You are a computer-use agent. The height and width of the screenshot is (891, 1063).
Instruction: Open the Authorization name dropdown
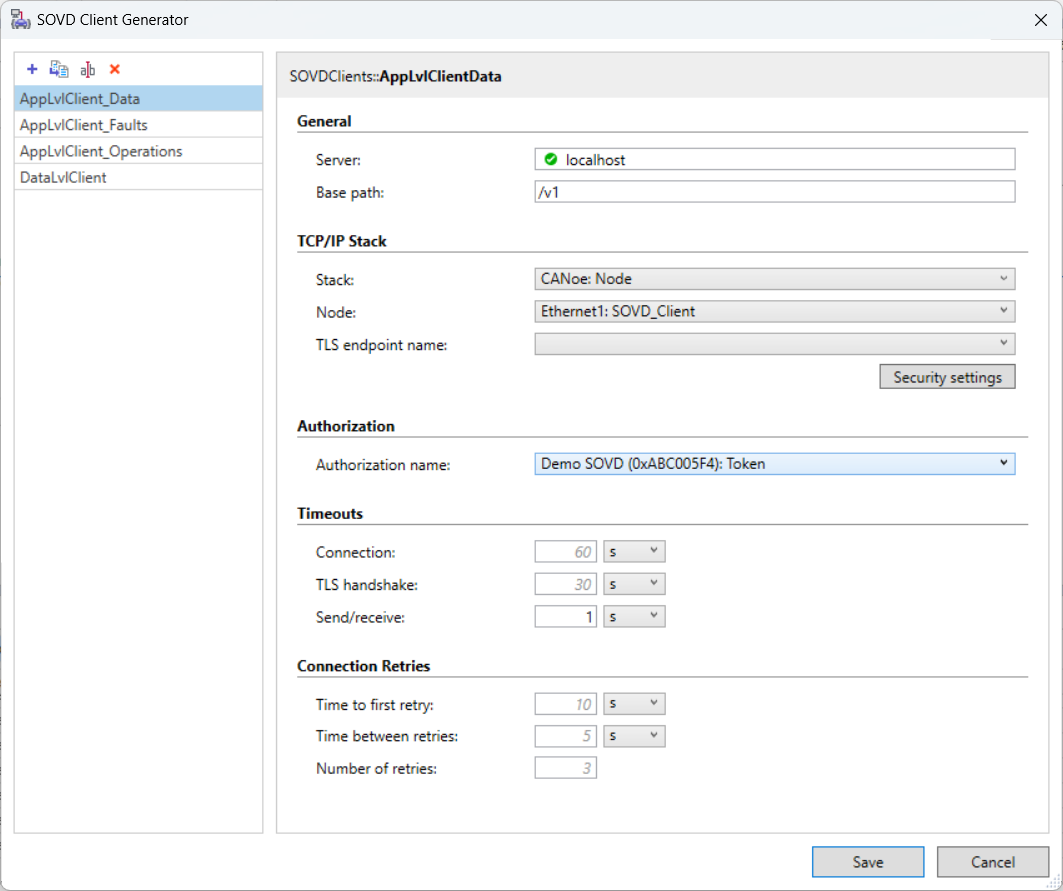coord(775,464)
